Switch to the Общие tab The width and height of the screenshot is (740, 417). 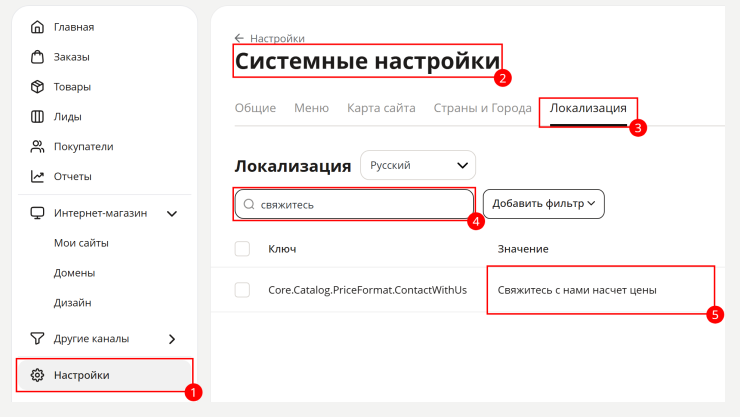(255, 108)
